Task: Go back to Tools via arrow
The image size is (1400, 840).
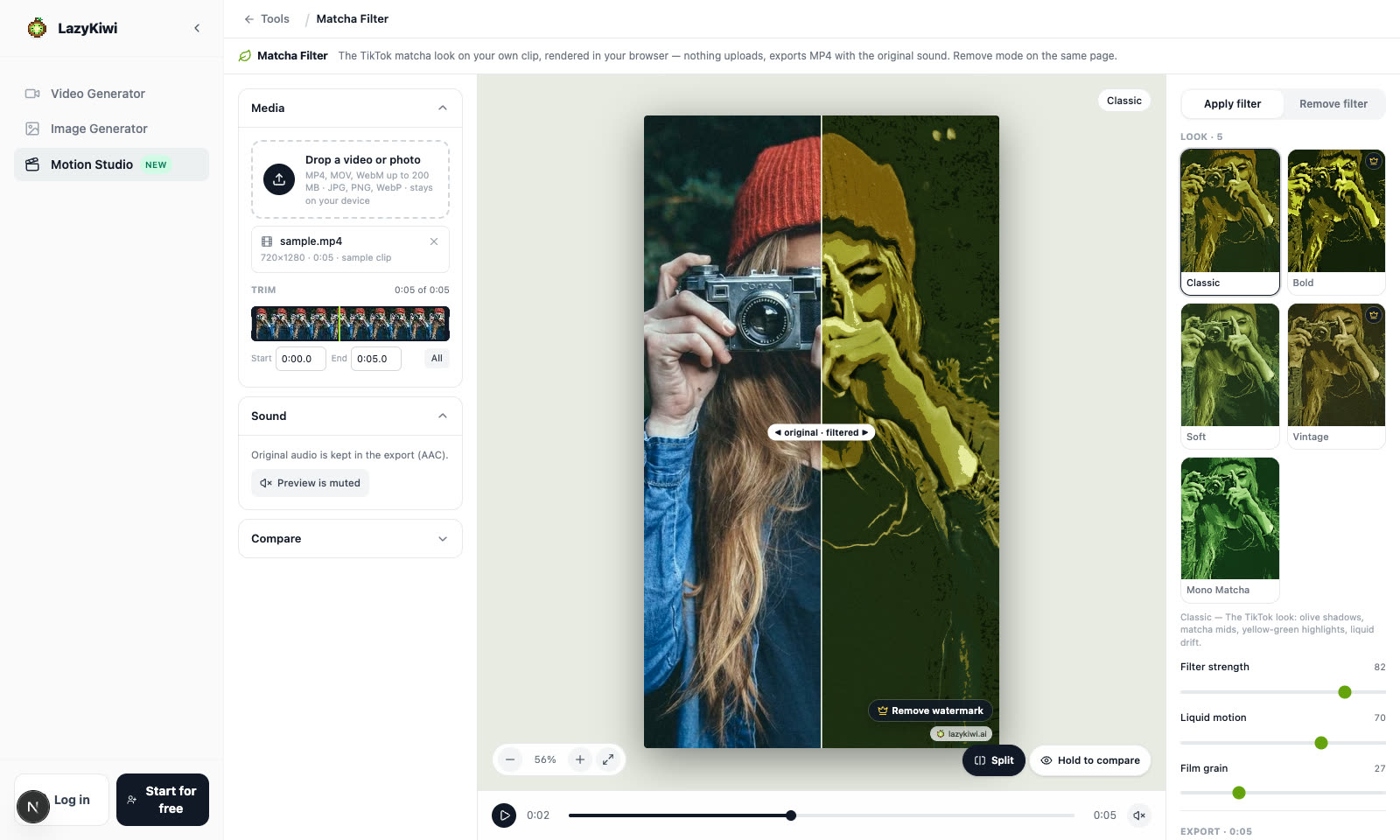Action: click(x=266, y=18)
